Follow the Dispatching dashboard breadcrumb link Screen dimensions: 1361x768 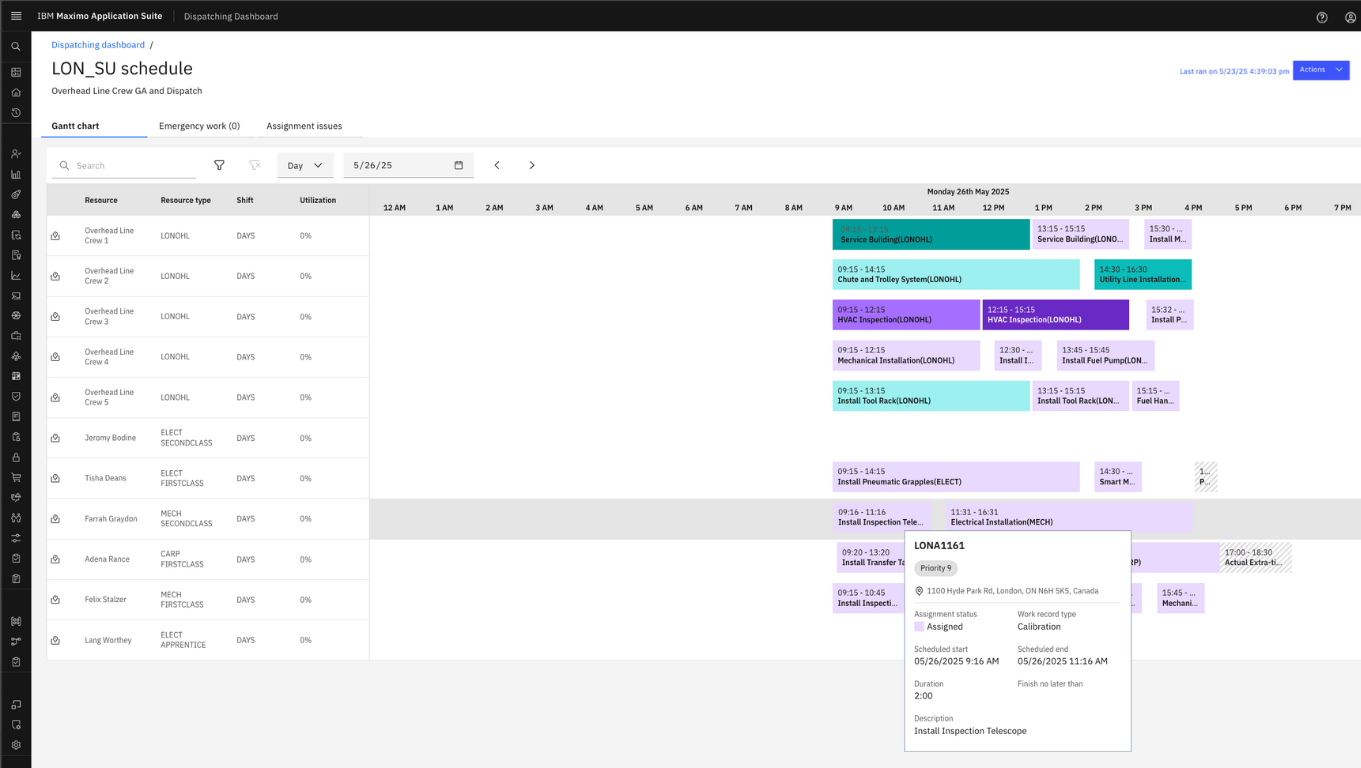[97, 44]
